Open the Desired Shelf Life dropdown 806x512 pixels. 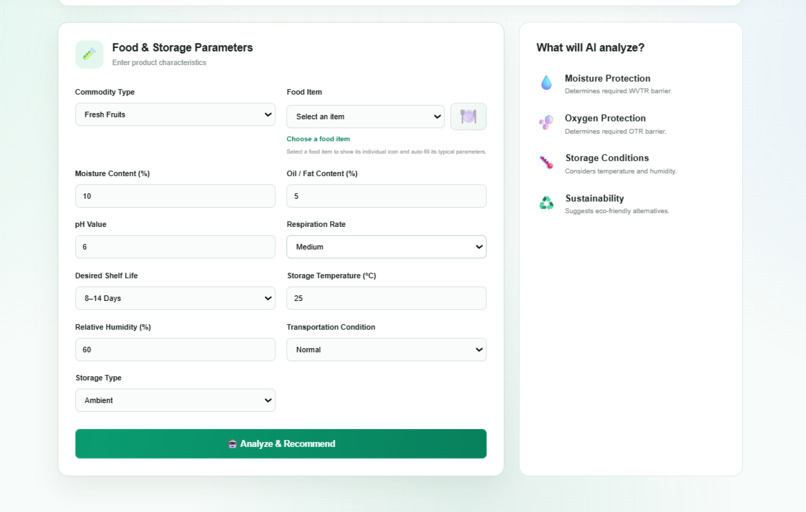point(175,298)
